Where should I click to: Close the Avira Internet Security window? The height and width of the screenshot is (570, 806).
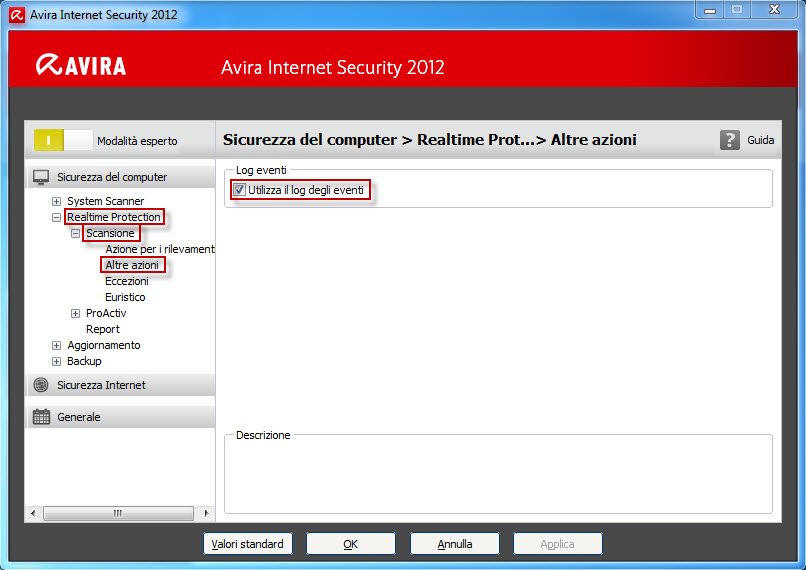pyautogui.click(x=774, y=10)
